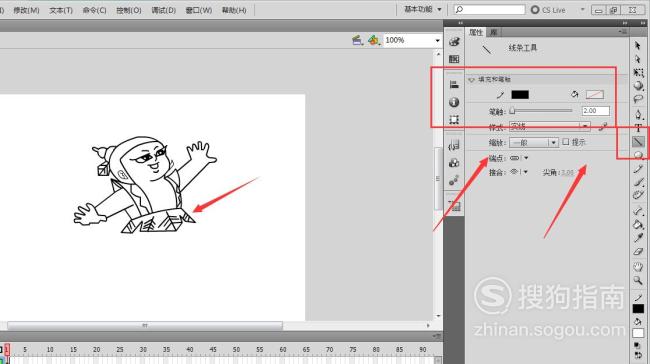
Task: Select the Pencil tool
Action: 638,168
